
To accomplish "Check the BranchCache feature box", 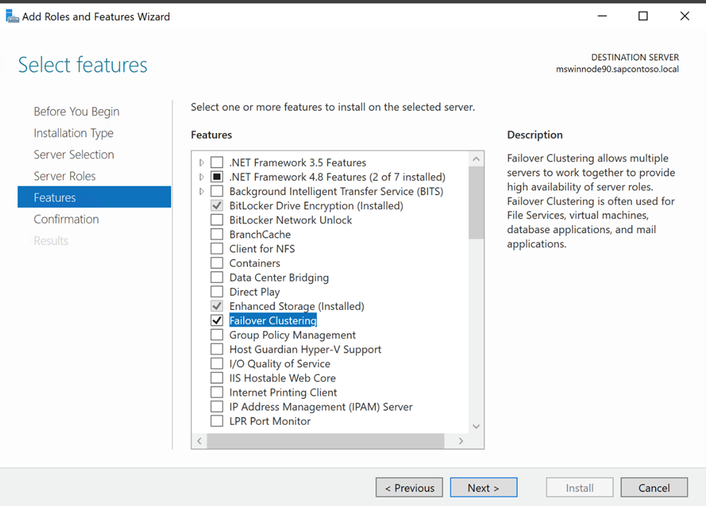I will [x=217, y=234].
